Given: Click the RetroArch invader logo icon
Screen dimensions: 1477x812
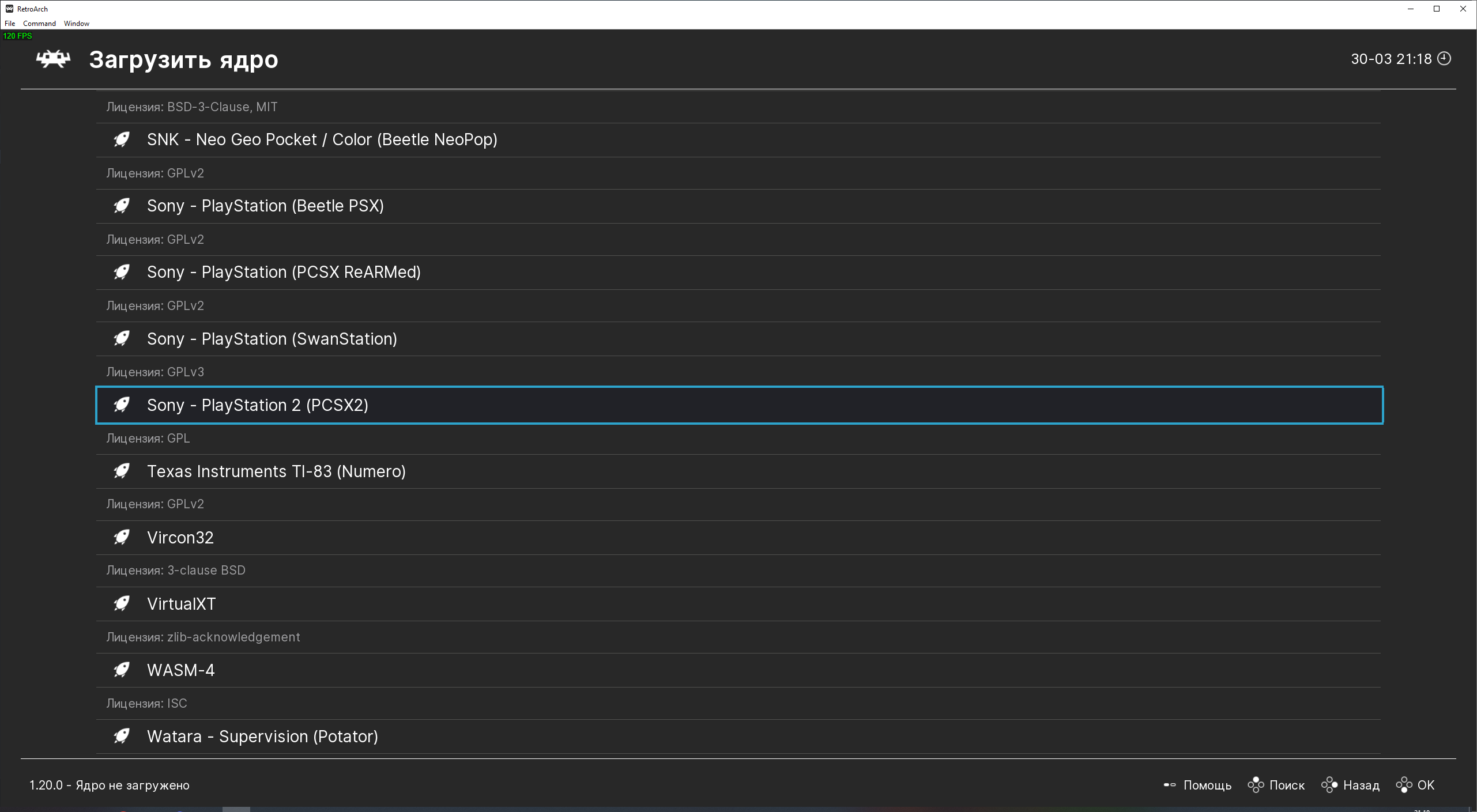Looking at the screenshot, I should tap(53, 59).
